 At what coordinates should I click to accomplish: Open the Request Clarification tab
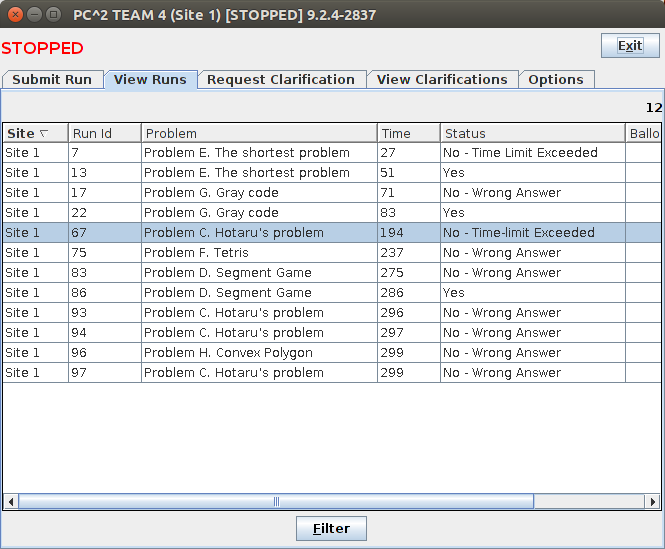click(x=281, y=80)
